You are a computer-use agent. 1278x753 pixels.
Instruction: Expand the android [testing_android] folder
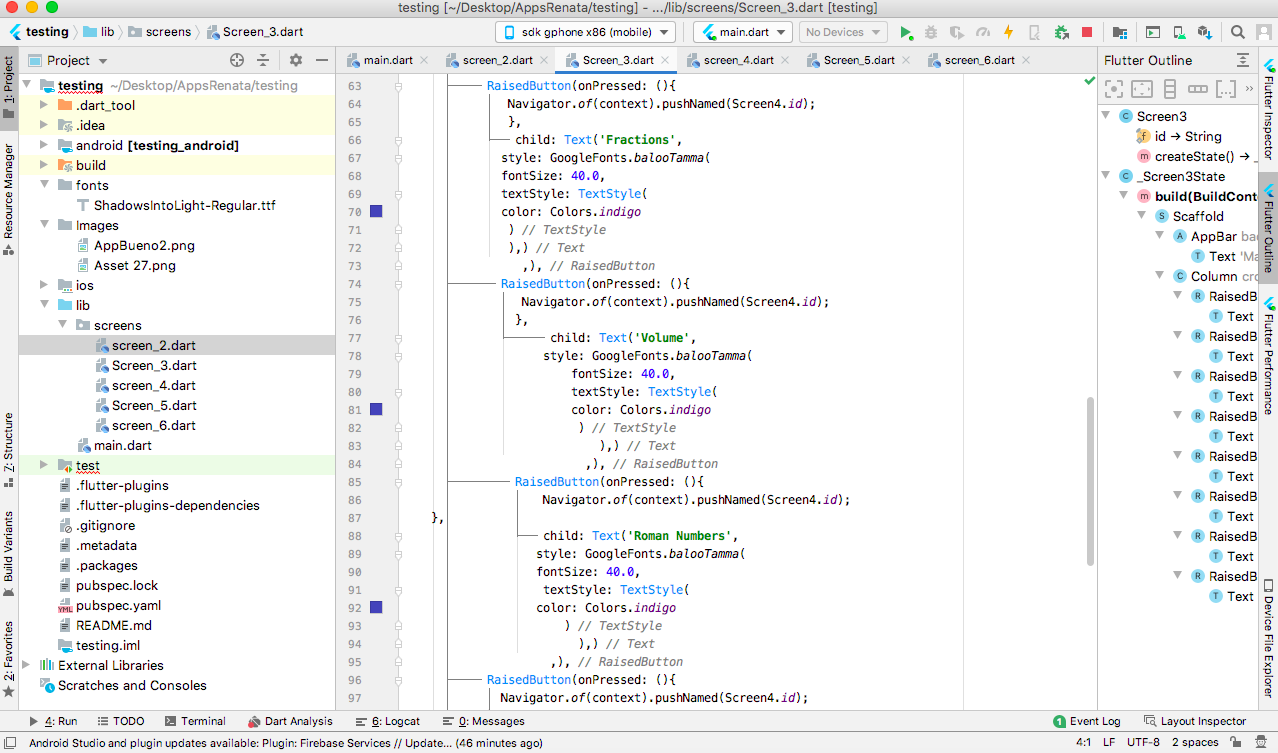(x=43, y=145)
